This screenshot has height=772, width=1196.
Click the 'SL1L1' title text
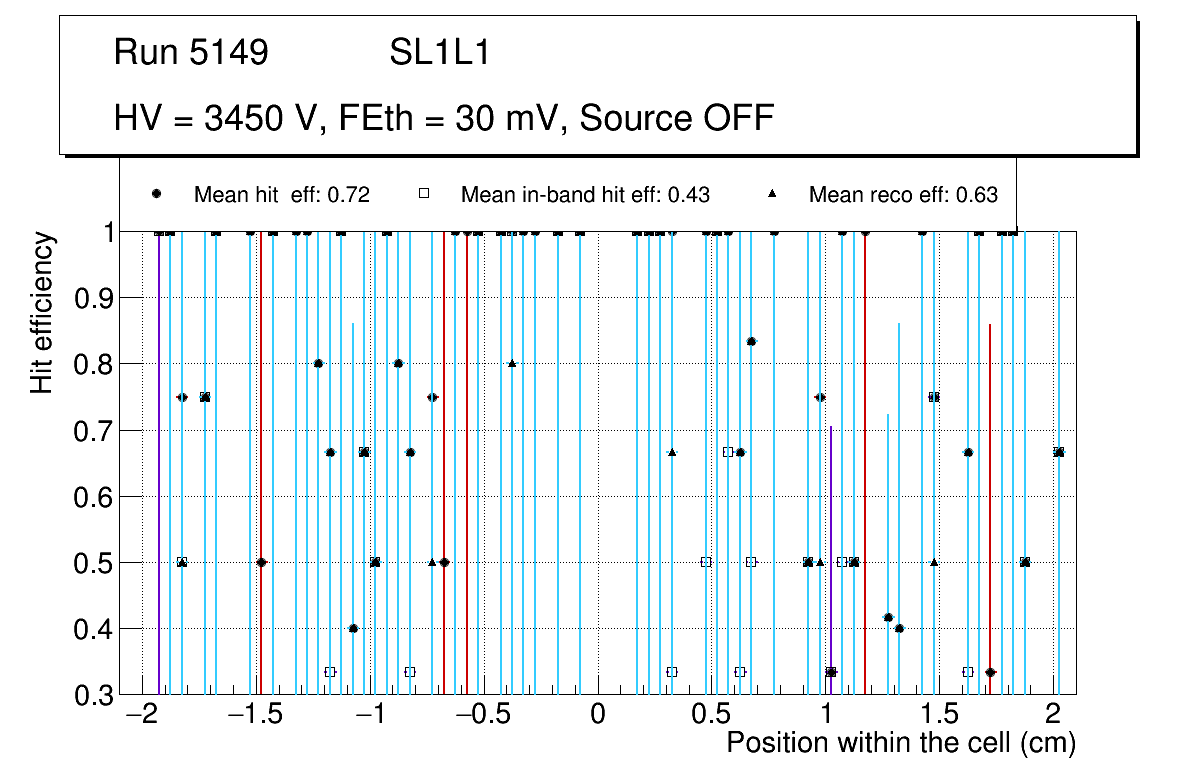439,53
